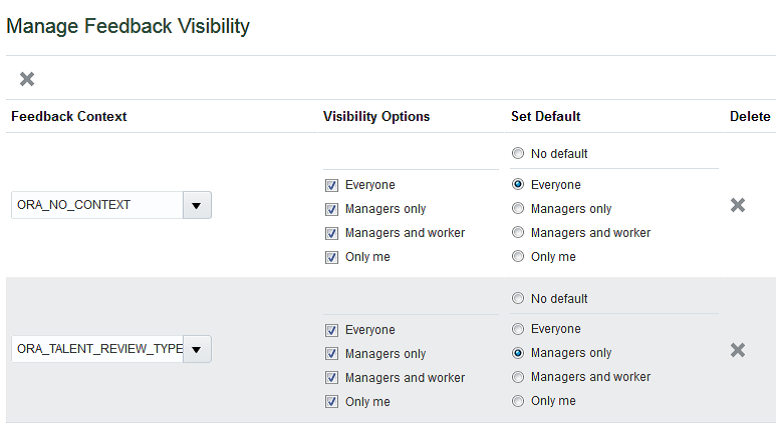
Task: Open the ORA_NO_CONTEXT dropdown arrow
Action: pyautogui.click(x=196, y=206)
